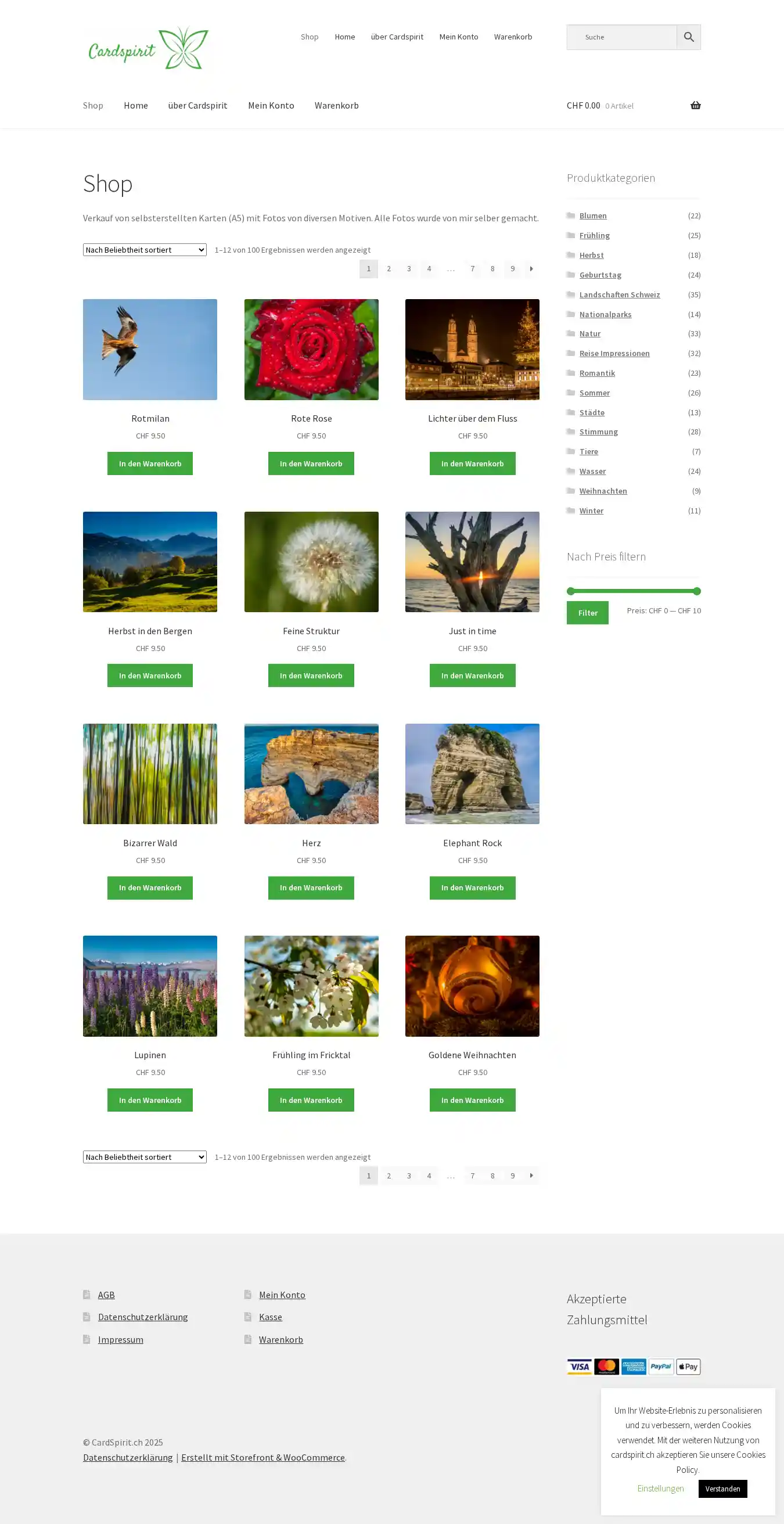Click the PayPal payment icon

coord(660,1366)
